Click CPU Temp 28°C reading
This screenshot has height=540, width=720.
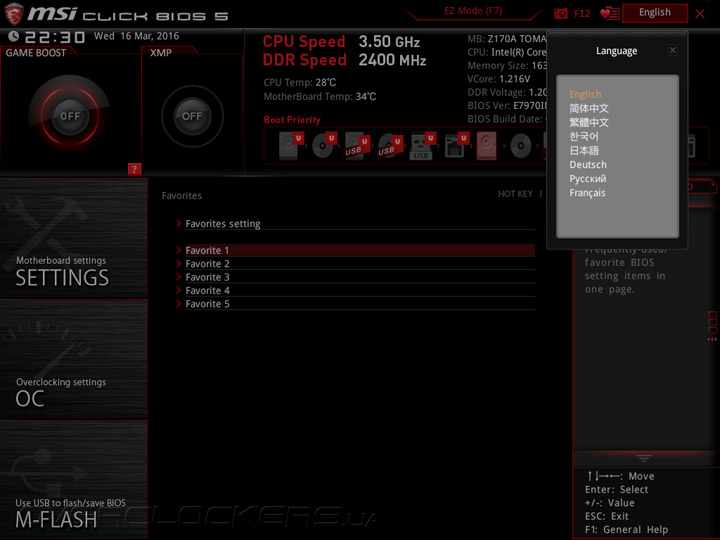299,83
